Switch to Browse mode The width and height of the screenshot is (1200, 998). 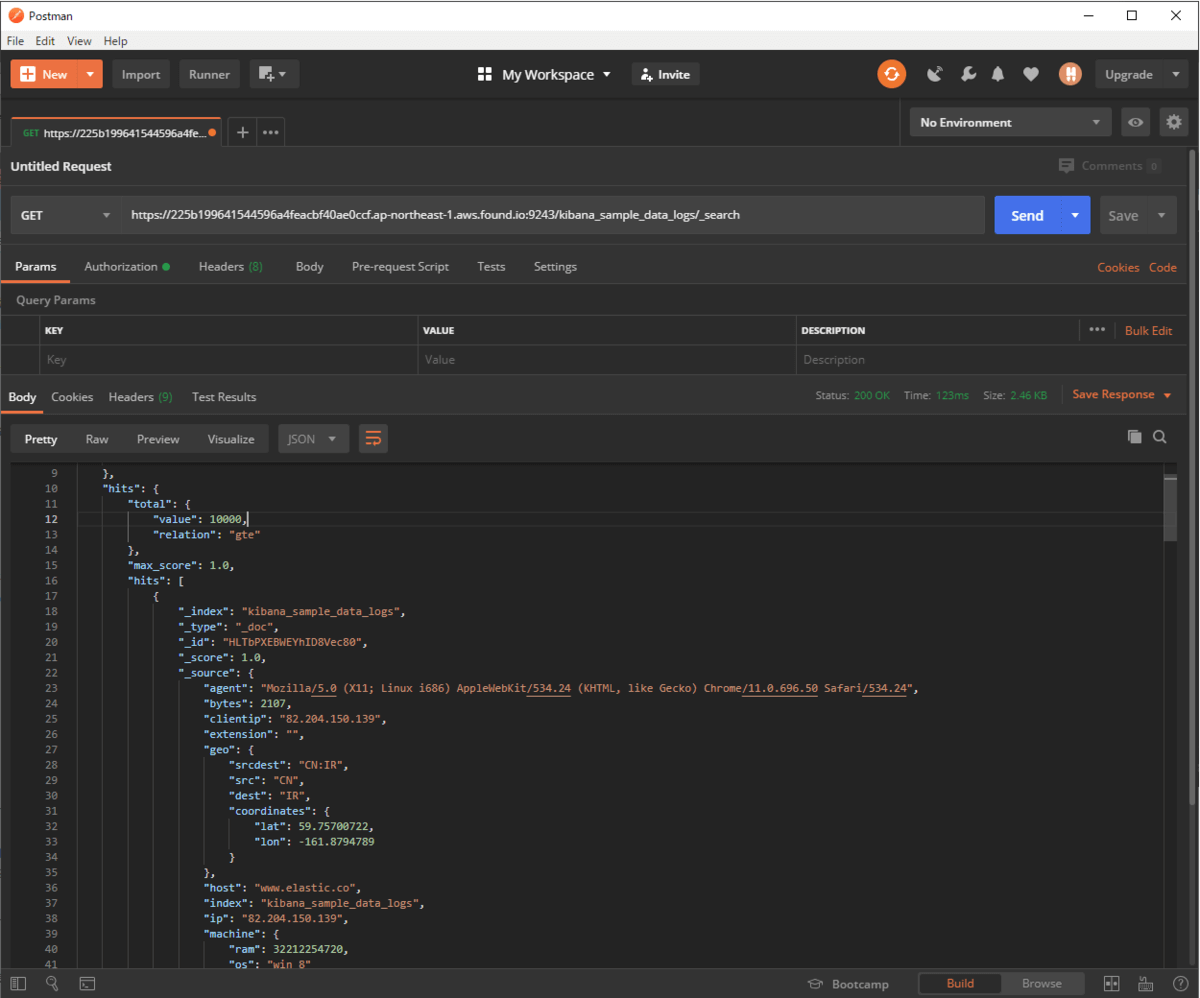coord(1041,983)
